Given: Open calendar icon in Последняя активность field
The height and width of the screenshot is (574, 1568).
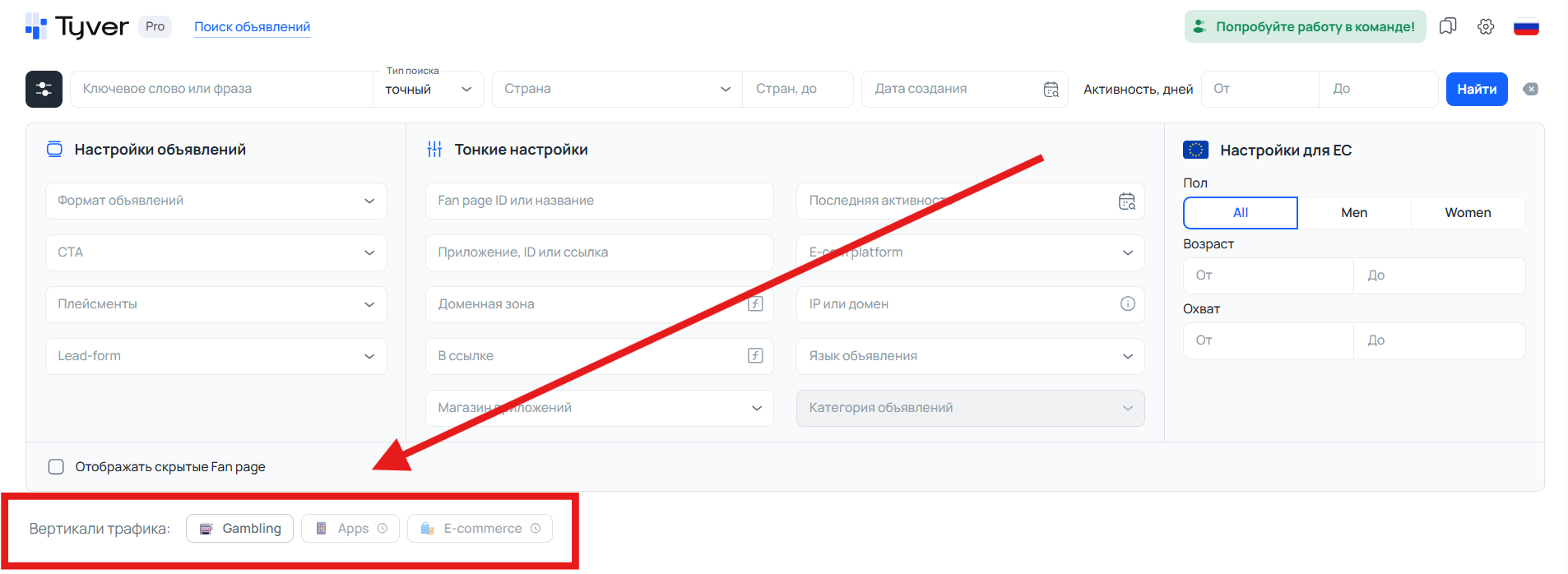Looking at the screenshot, I should pos(1127,201).
